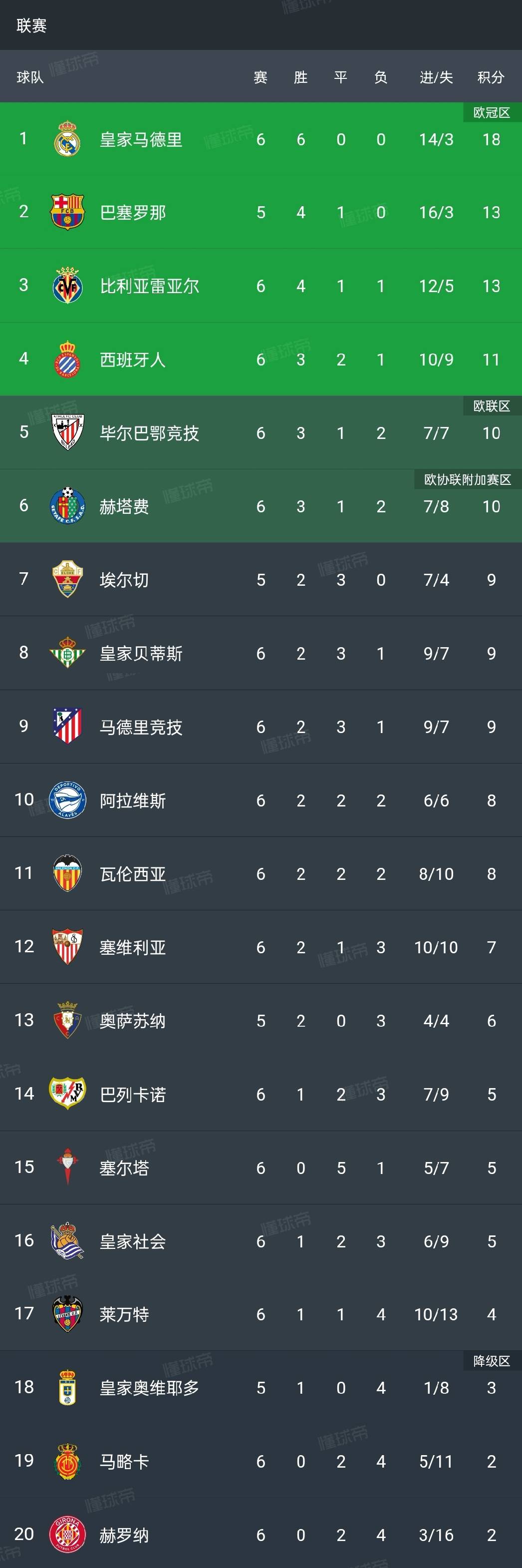Select the Barcelona FCB badge
522x1568 pixels.
coord(68,212)
